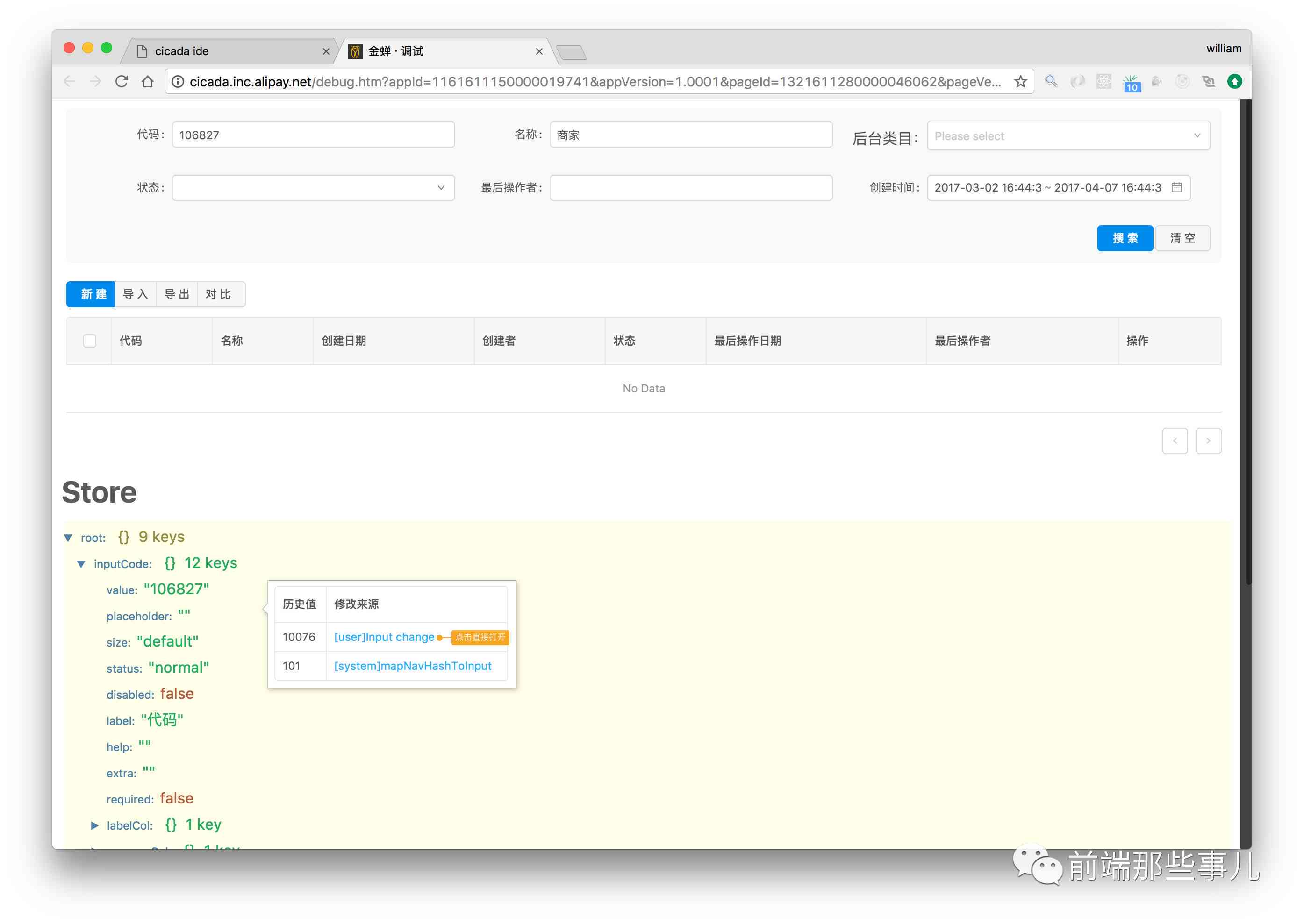The height and width of the screenshot is (924, 1304).
Task: Go to the browser home page
Action: click(x=147, y=81)
